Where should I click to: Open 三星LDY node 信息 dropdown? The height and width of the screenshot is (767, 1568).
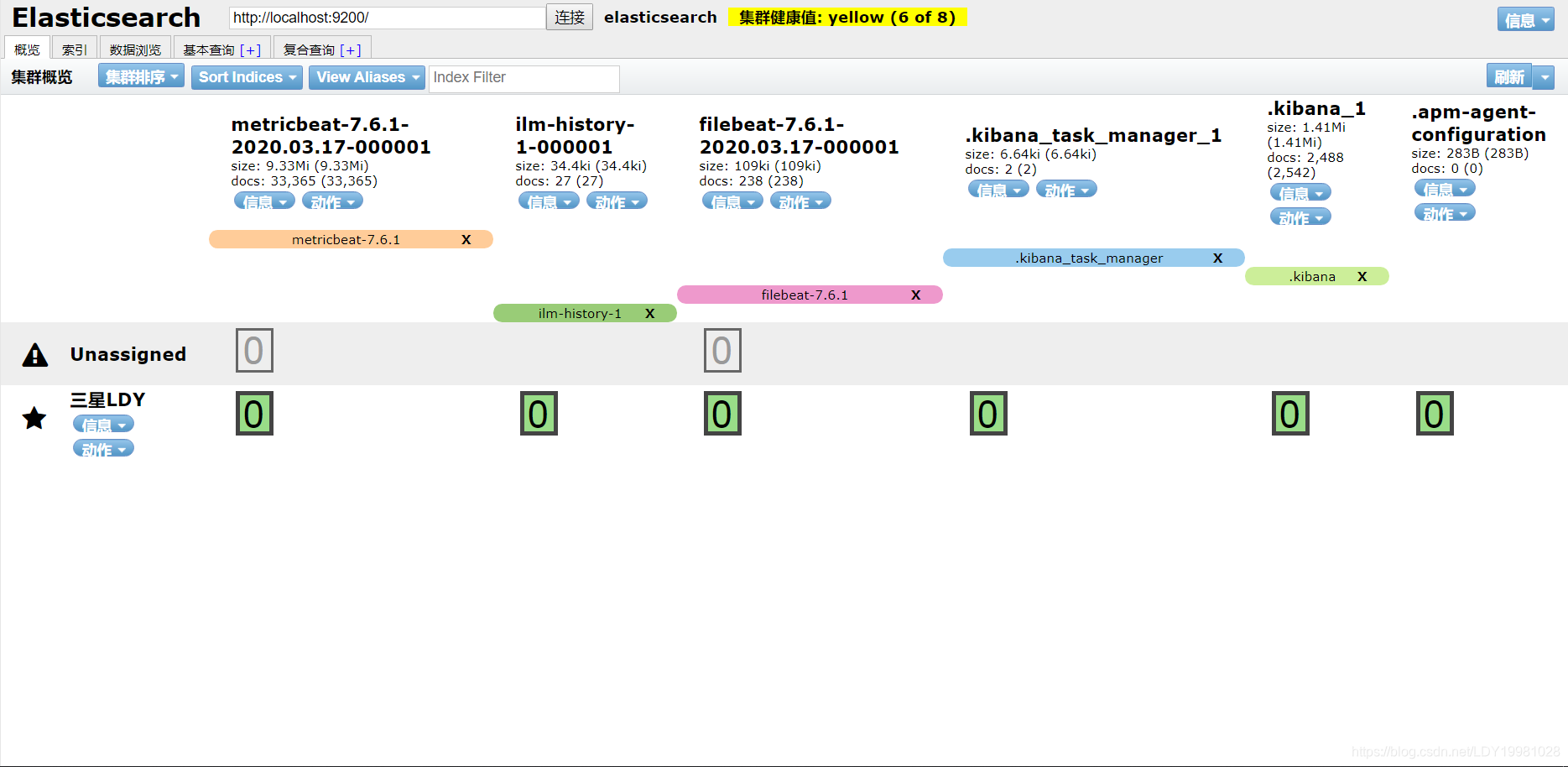click(x=103, y=425)
